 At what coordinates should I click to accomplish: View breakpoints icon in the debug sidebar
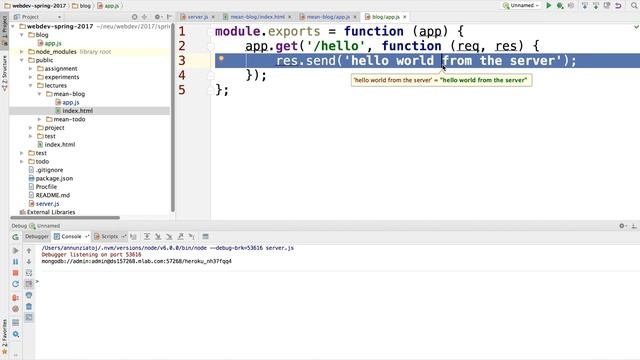tap(16, 298)
